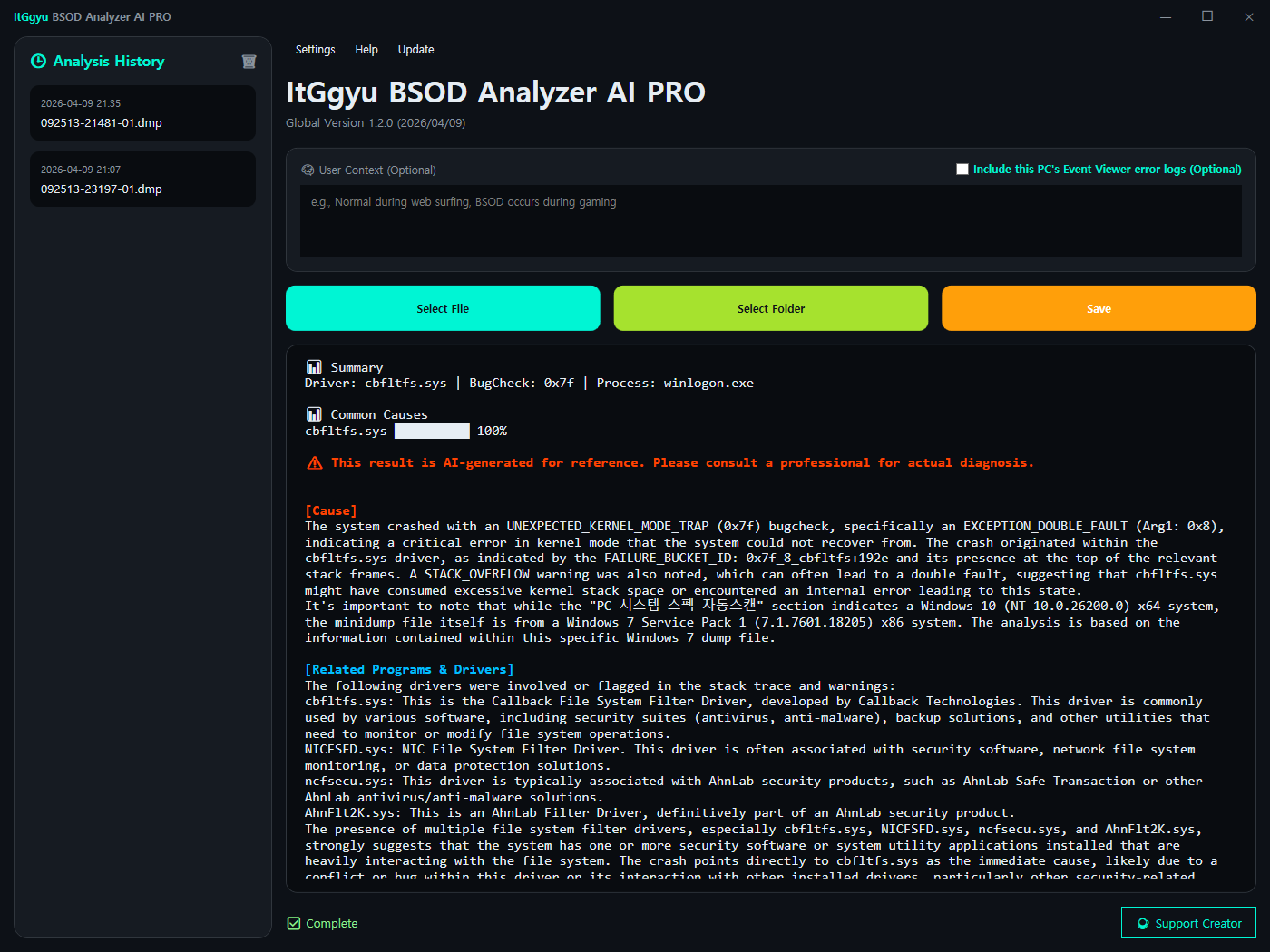Screen dimensions: 1270x952
Task: Click the cbfltfs.sys 100% progress bar
Action: tap(432, 430)
